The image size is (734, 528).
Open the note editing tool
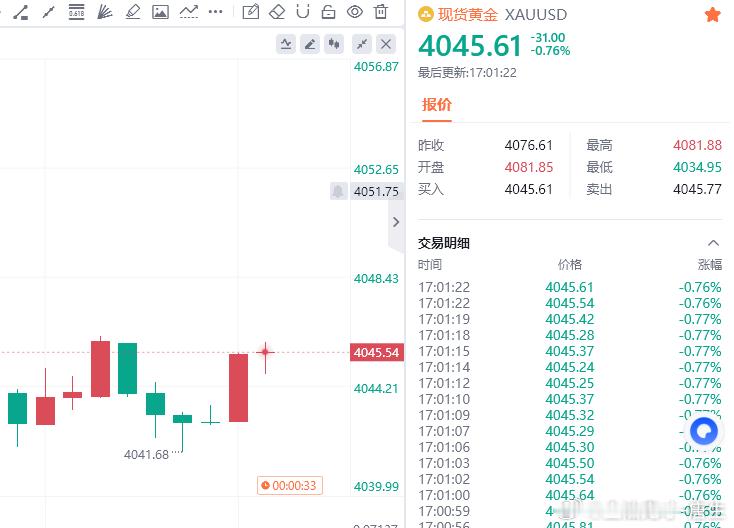coord(250,12)
